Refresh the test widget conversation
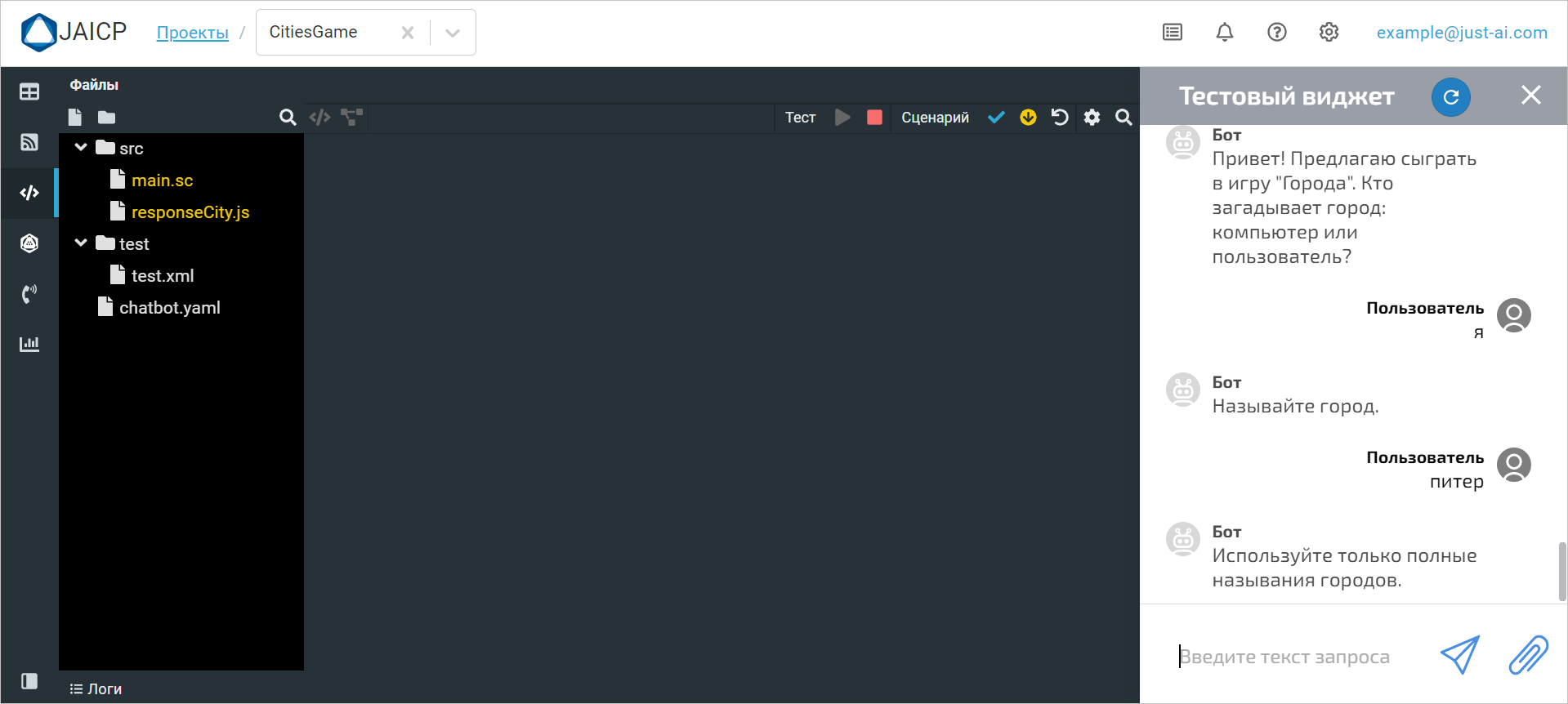The width and height of the screenshot is (1568, 704). pos(1450,97)
